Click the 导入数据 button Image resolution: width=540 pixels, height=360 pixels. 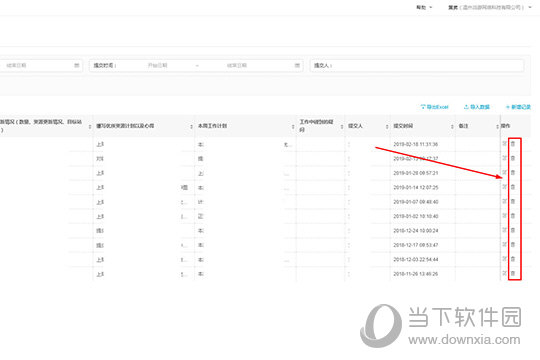pyautogui.click(x=477, y=107)
